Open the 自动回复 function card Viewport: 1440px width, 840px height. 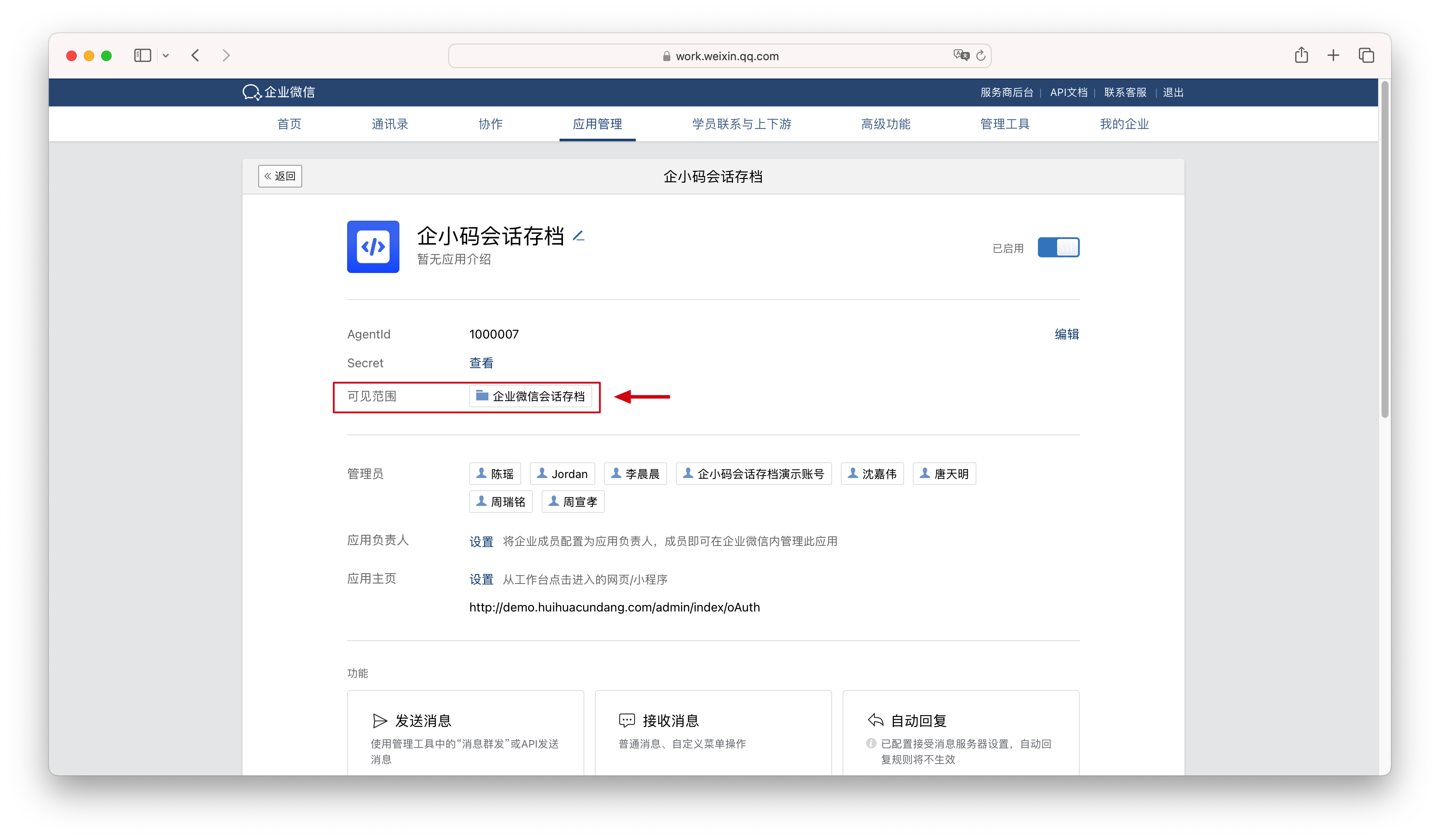961,733
